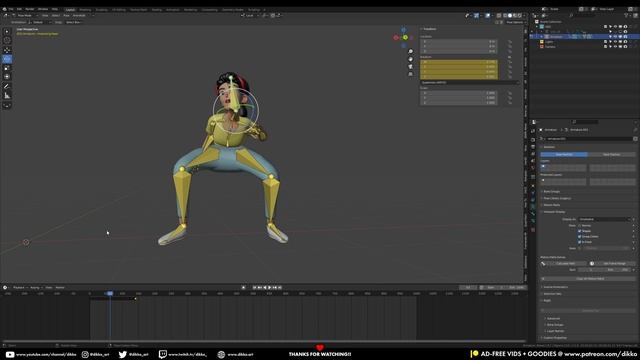Click Instagram icon in bottom banner

[85, 354]
